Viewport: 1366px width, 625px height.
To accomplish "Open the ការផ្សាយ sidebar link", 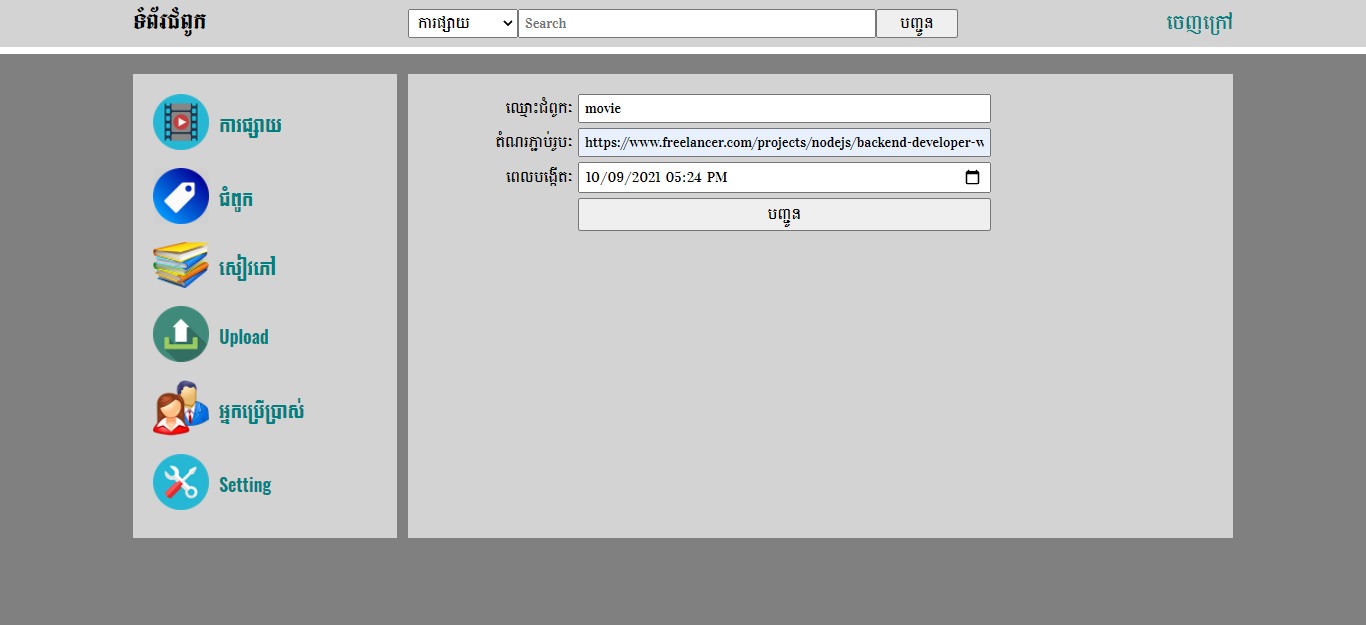I will point(250,125).
